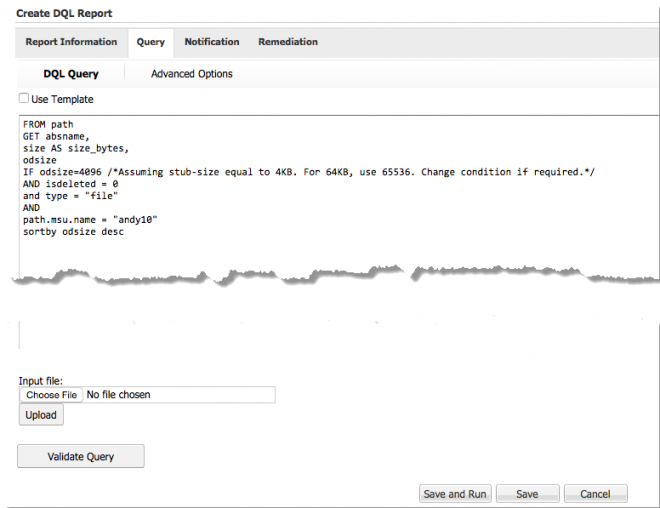Click the 'size AS size_bytes,' line
Screen dimensions: 660x508
point(76,148)
